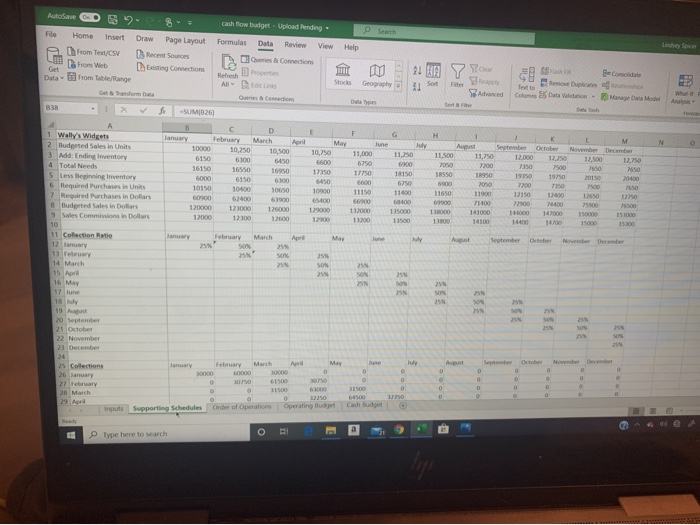Screen dimensions: 700x525
Task: Open the Operating Budget sheet tab
Action: pos(309,406)
